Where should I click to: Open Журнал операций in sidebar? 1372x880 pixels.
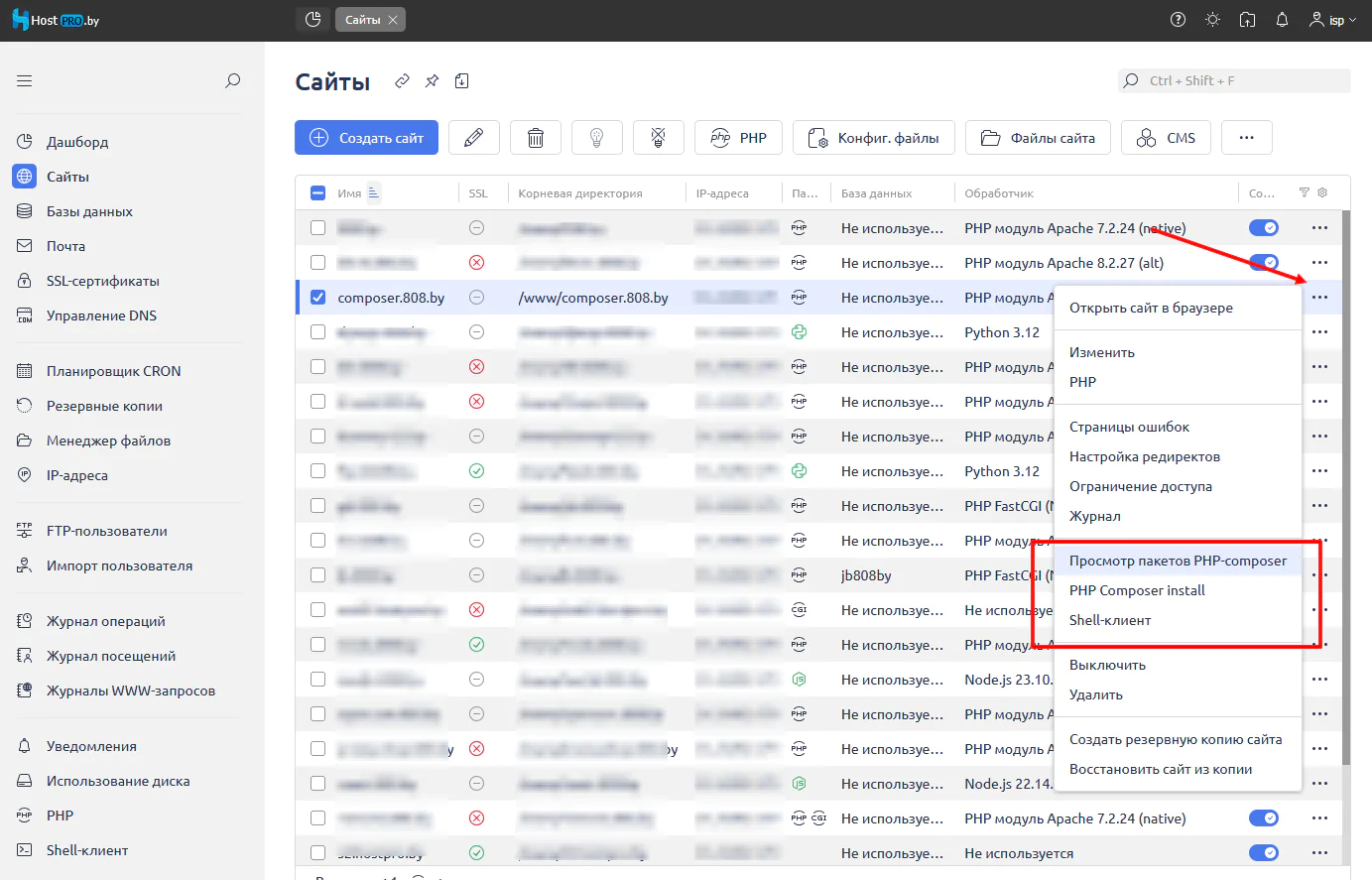coord(105,621)
